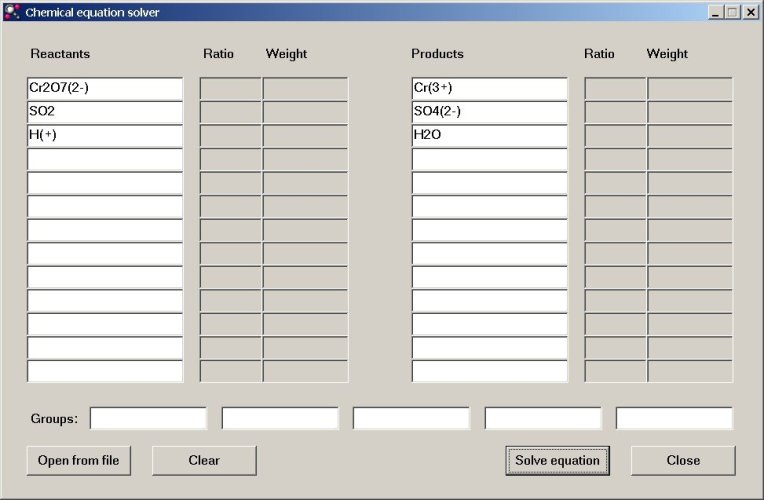Click the Clear button
This screenshot has width=764, height=500.
tap(204, 461)
